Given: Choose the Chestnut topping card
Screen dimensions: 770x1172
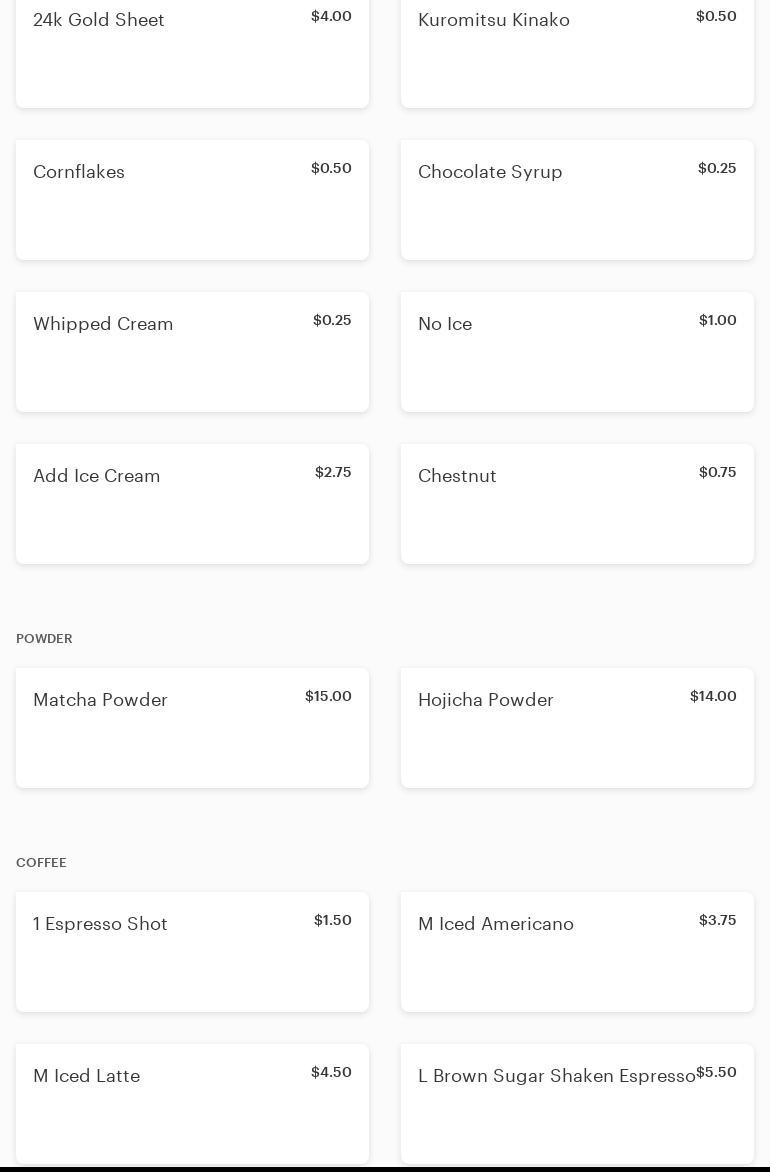Looking at the screenshot, I should (x=577, y=504).
